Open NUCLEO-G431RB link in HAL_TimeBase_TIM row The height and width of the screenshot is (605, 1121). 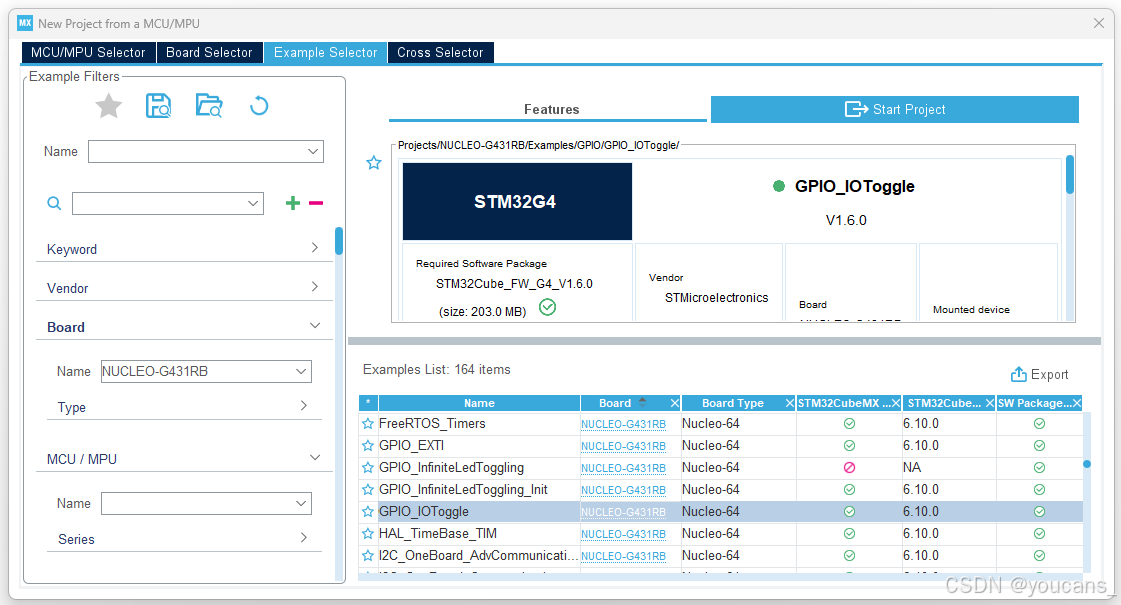[x=623, y=534]
